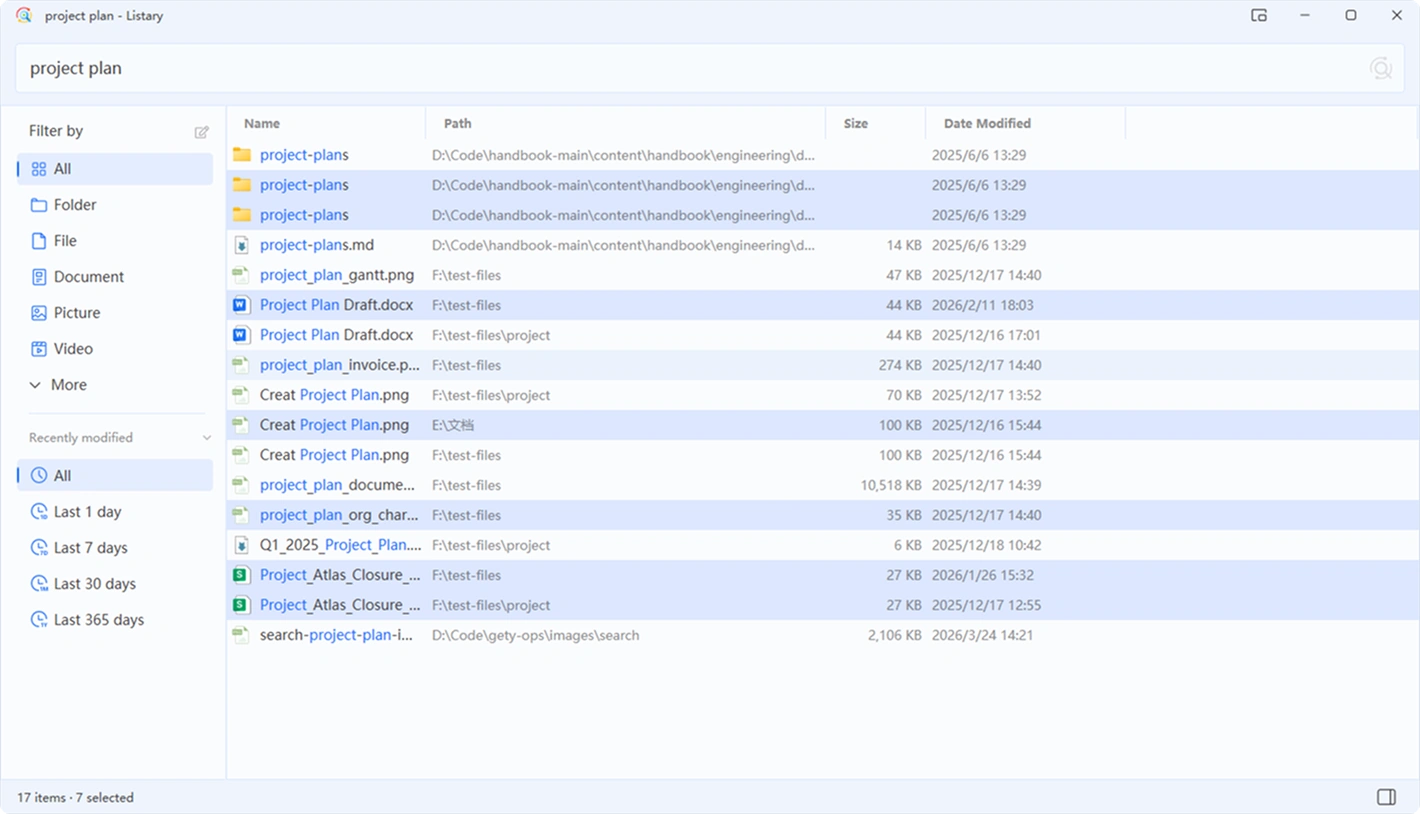This screenshot has width=1420, height=814.
Task: Select project-plans.md file name
Action: 317,245
